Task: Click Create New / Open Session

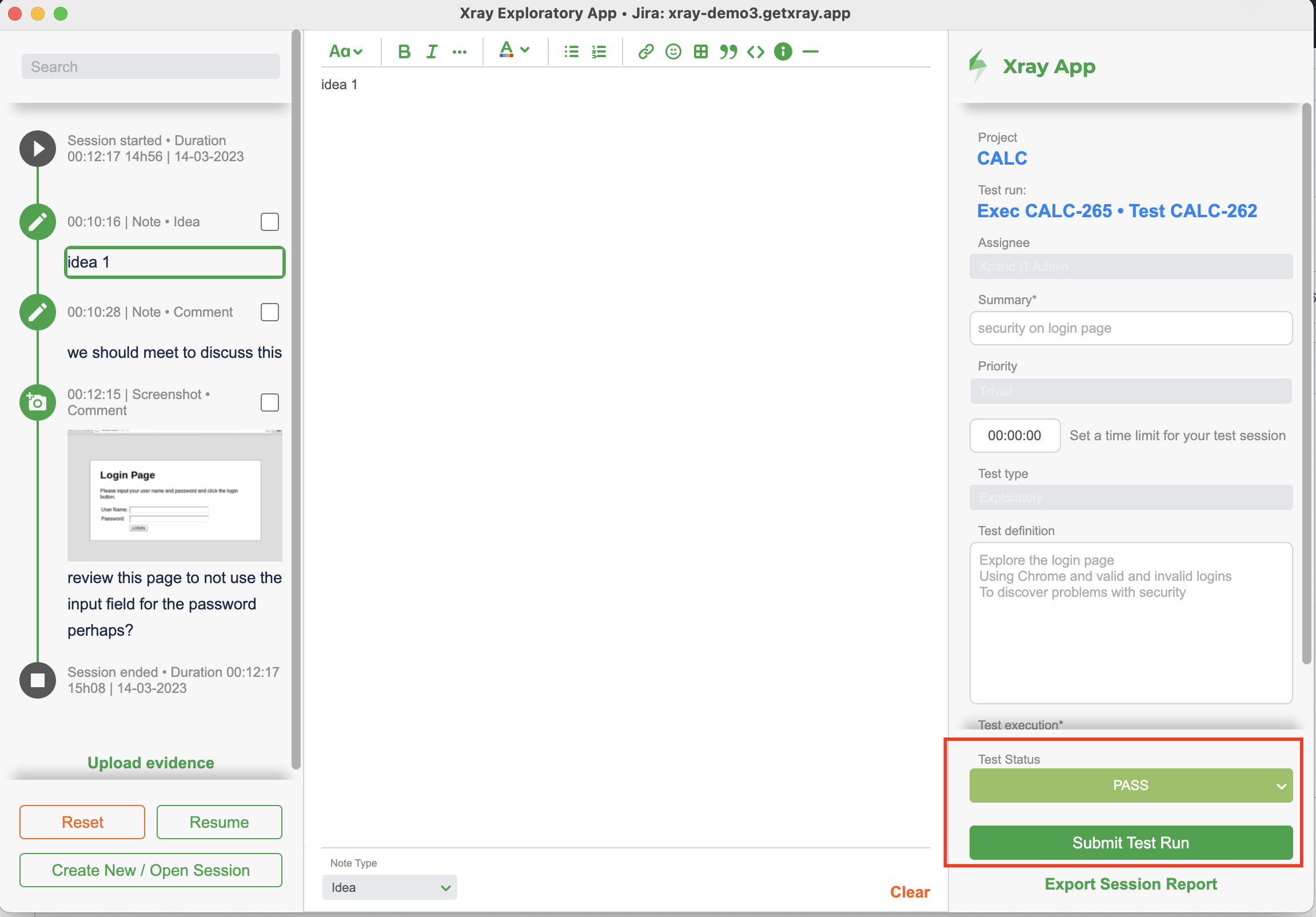Action: tap(151, 870)
